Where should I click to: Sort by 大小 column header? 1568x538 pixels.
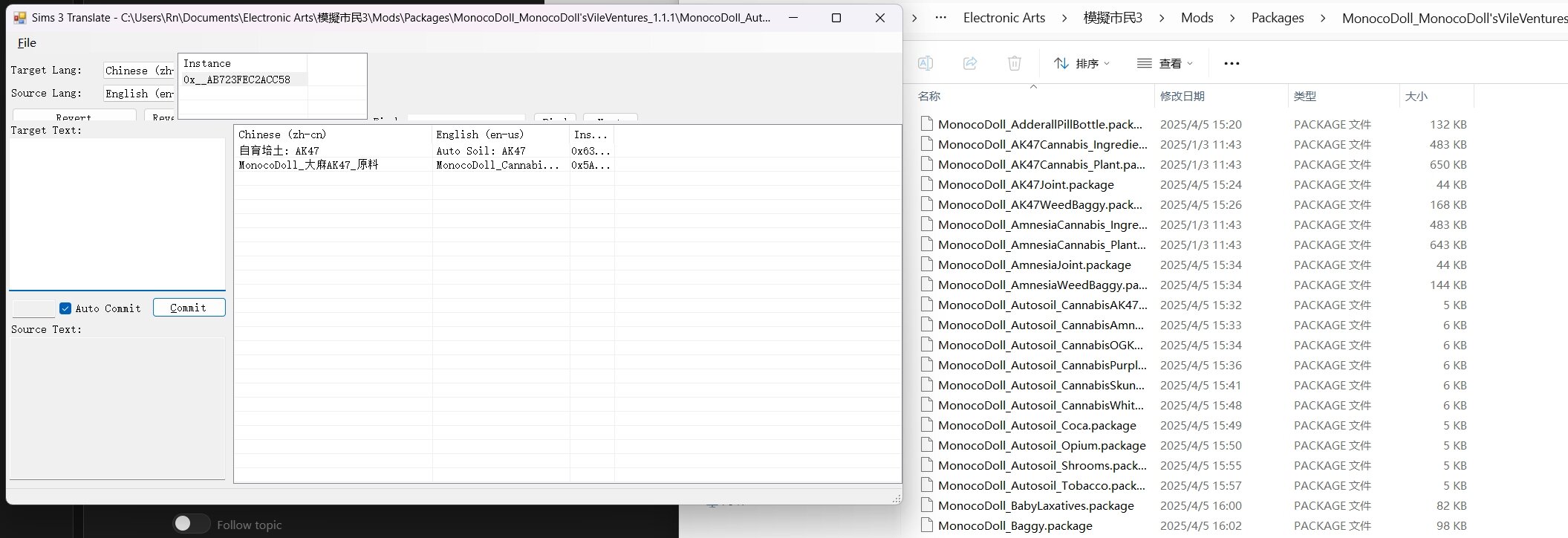click(x=1436, y=97)
